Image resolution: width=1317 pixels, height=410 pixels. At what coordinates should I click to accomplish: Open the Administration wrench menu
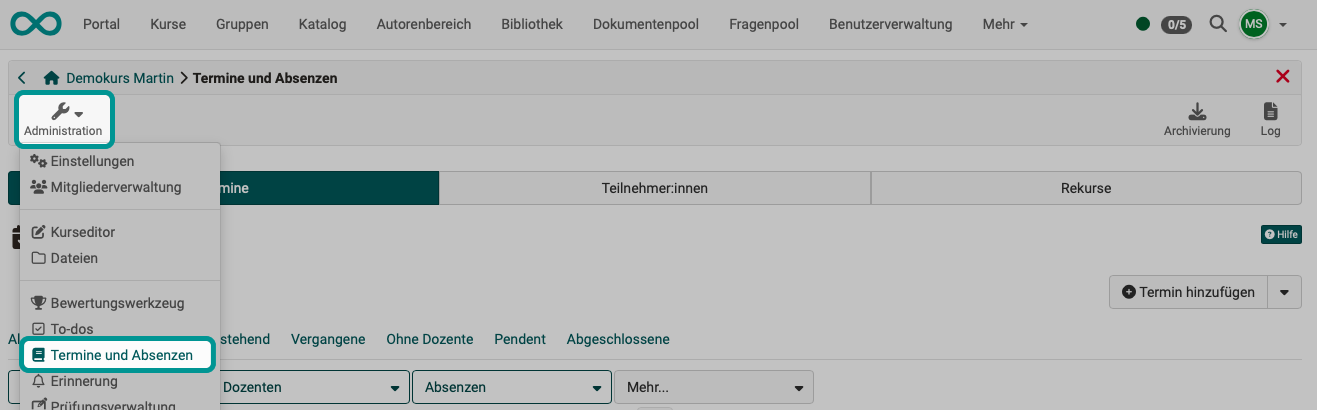point(63,120)
